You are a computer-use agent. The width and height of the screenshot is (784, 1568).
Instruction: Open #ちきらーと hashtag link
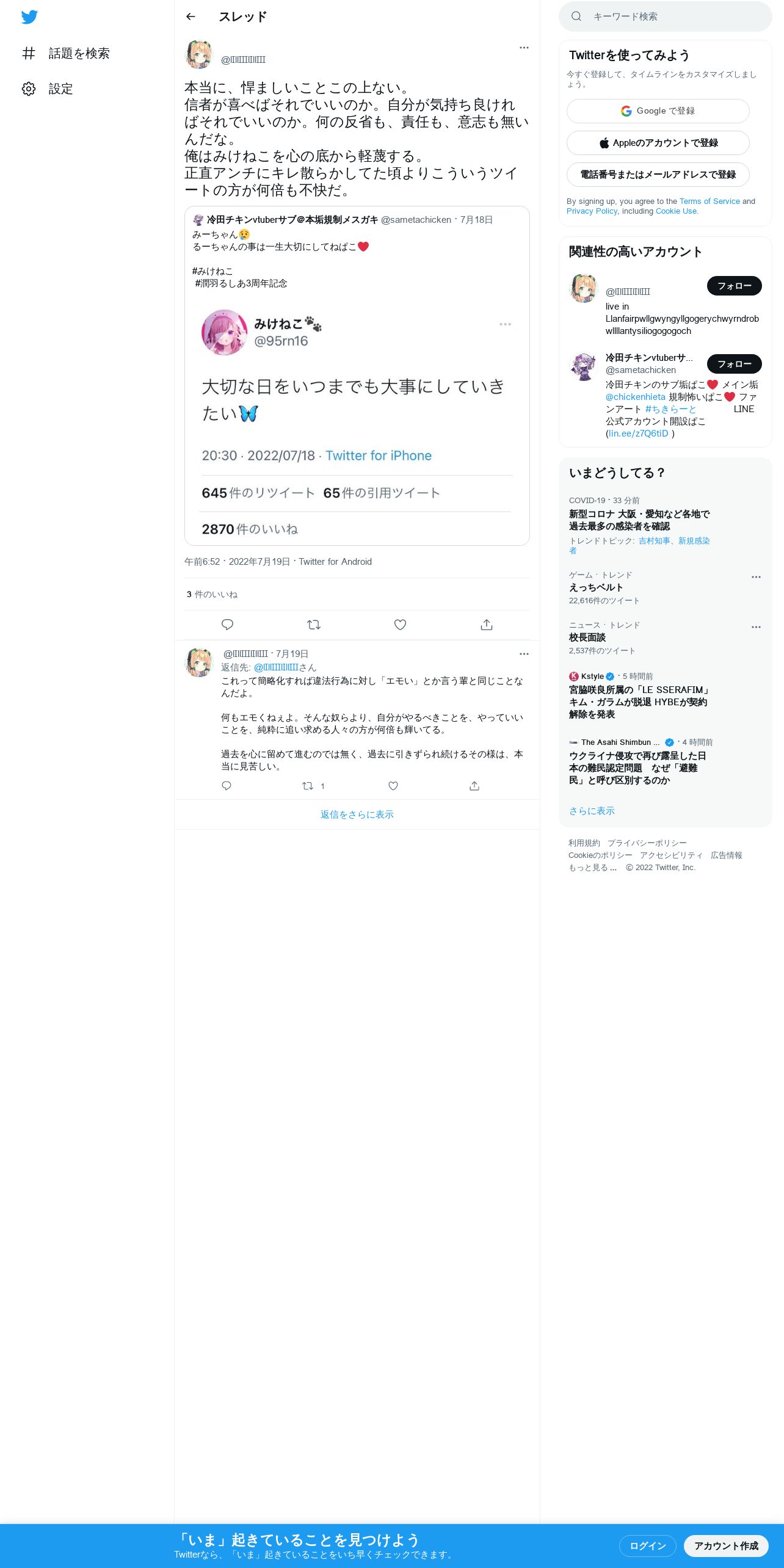pos(670,409)
